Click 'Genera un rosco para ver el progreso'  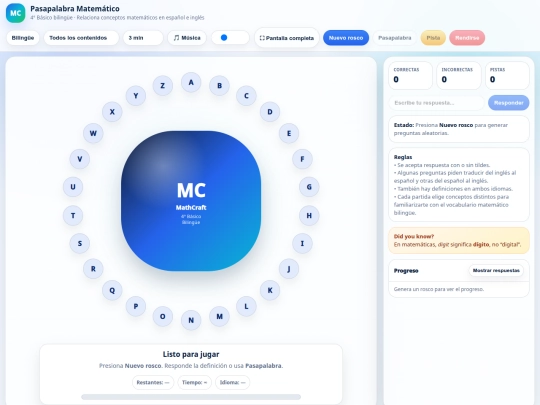pyautogui.click(x=439, y=289)
